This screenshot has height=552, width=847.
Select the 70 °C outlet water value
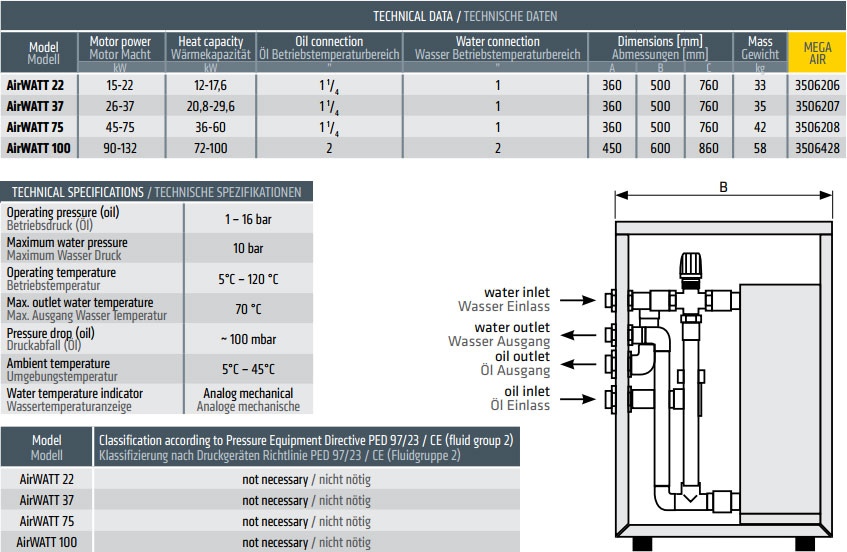click(248, 309)
